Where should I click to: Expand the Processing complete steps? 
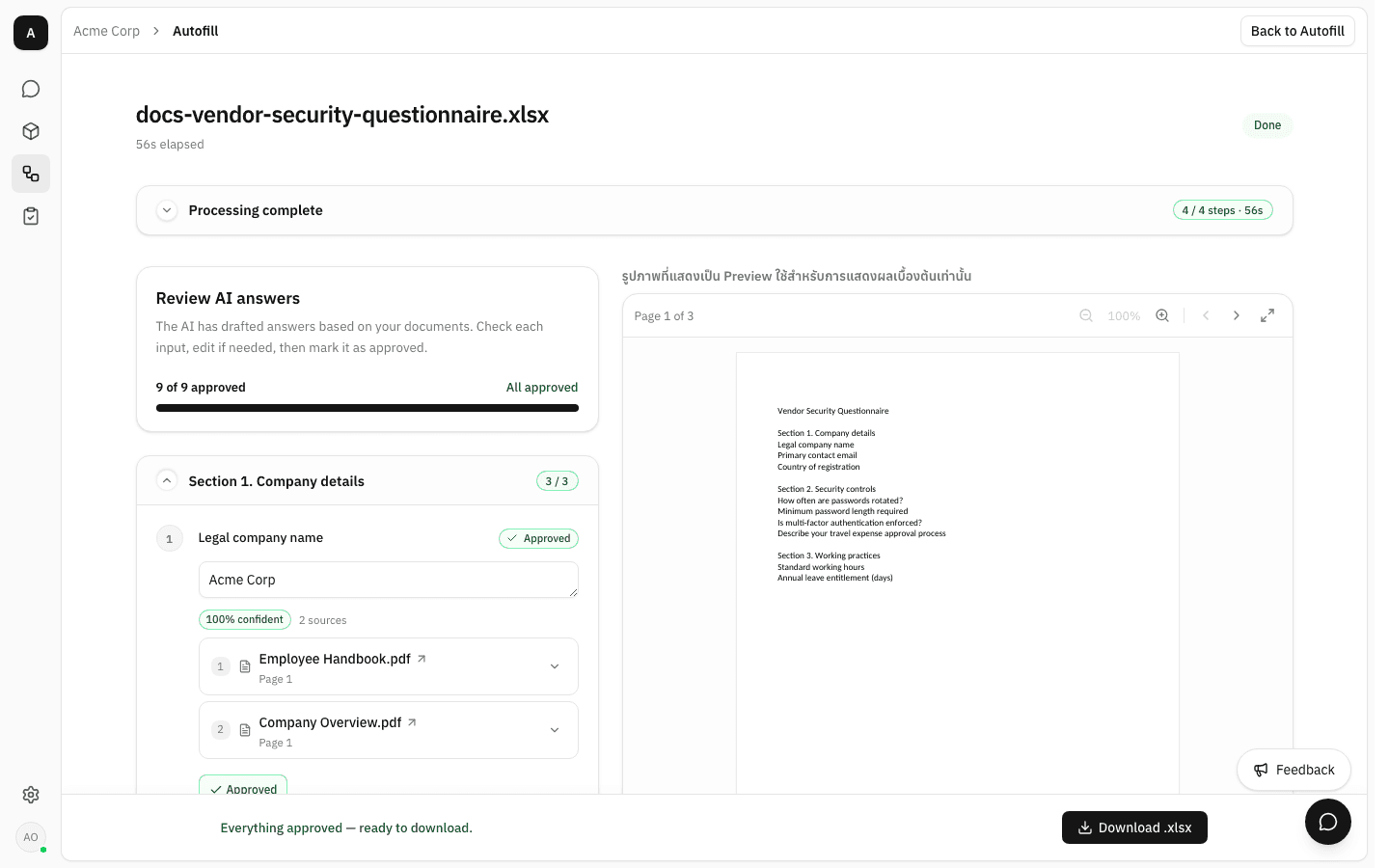pos(167,210)
